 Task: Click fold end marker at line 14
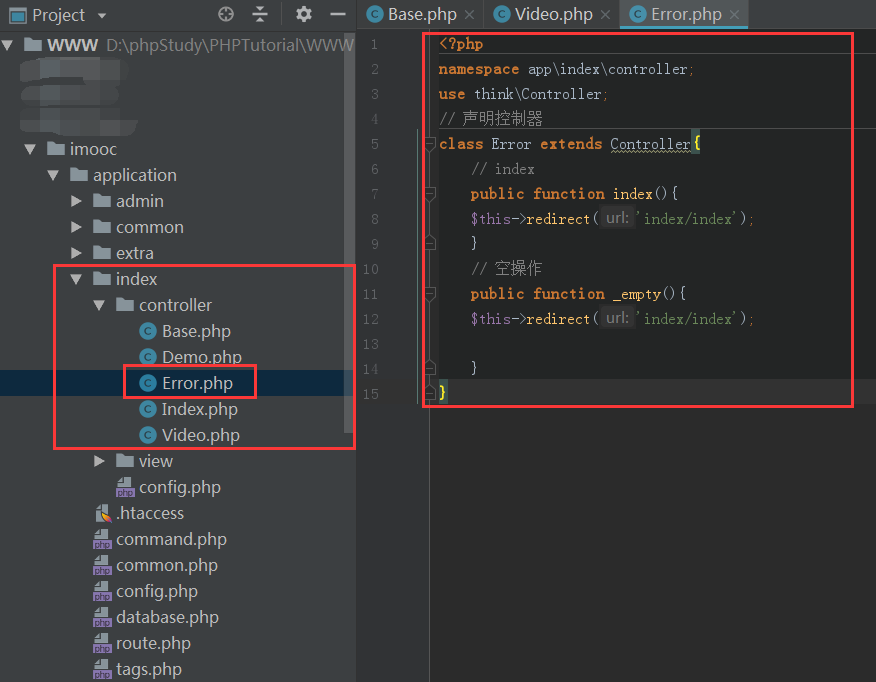[x=430, y=367]
